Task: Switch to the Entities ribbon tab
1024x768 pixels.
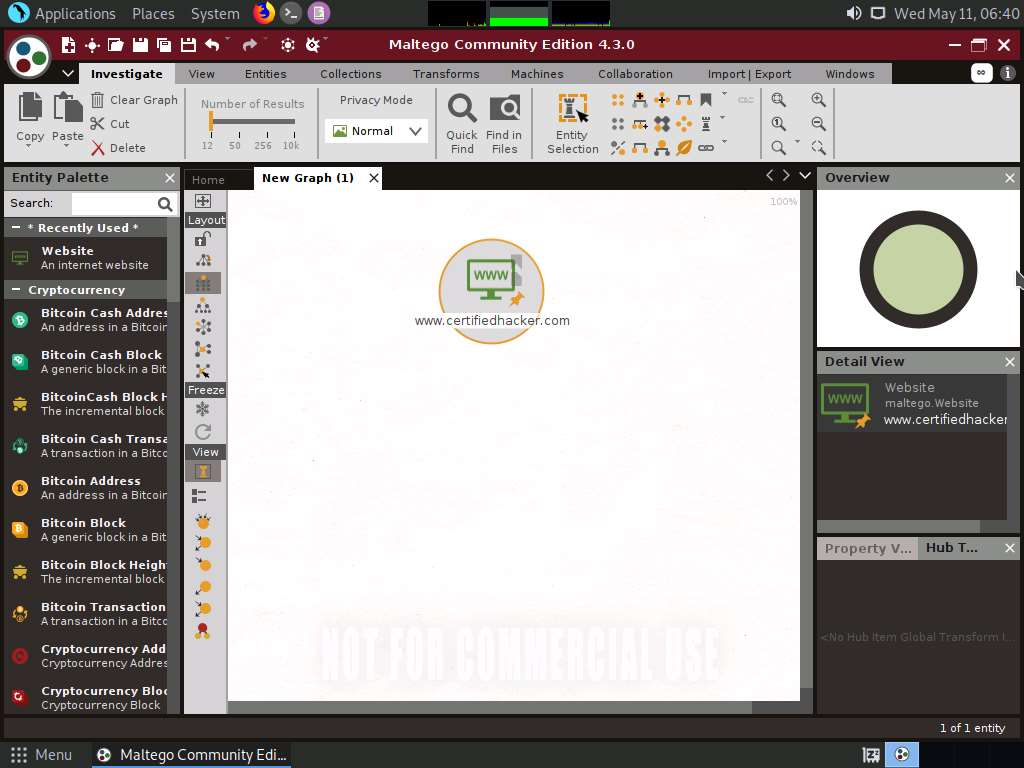Action: [x=265, y=74]
